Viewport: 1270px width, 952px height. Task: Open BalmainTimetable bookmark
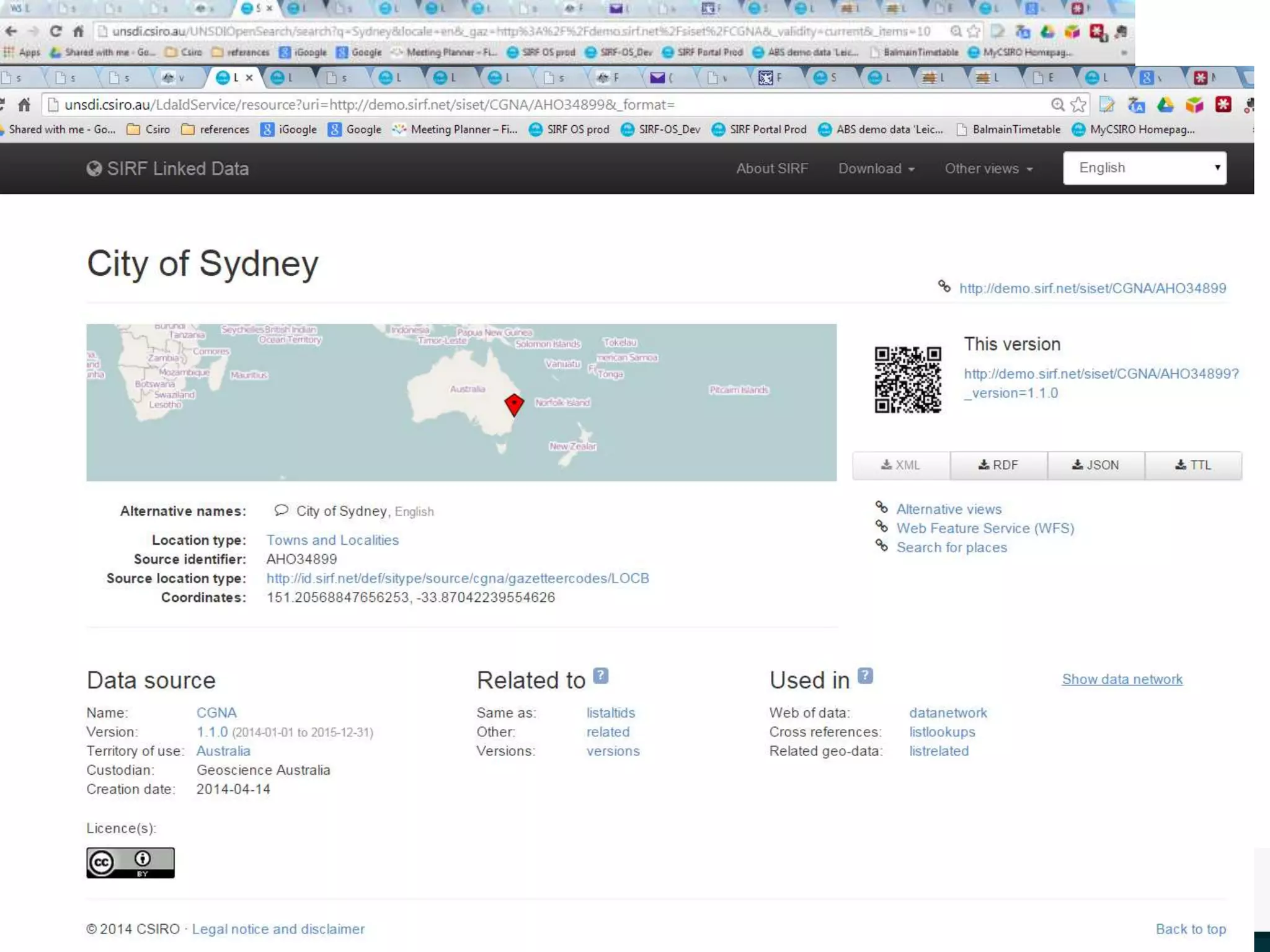1008,130
